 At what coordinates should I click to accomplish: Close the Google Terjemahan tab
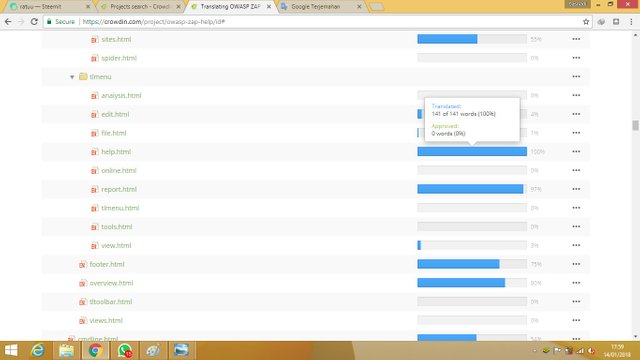tap(359, 7)
